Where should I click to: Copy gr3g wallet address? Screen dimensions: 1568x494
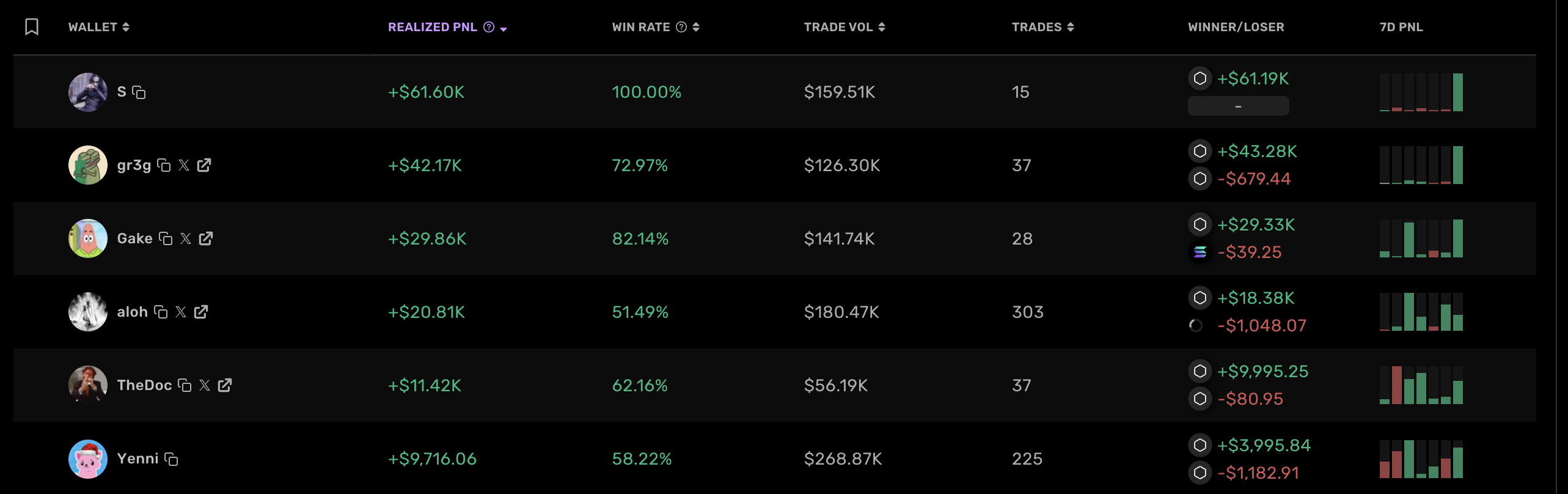point(164,165)
